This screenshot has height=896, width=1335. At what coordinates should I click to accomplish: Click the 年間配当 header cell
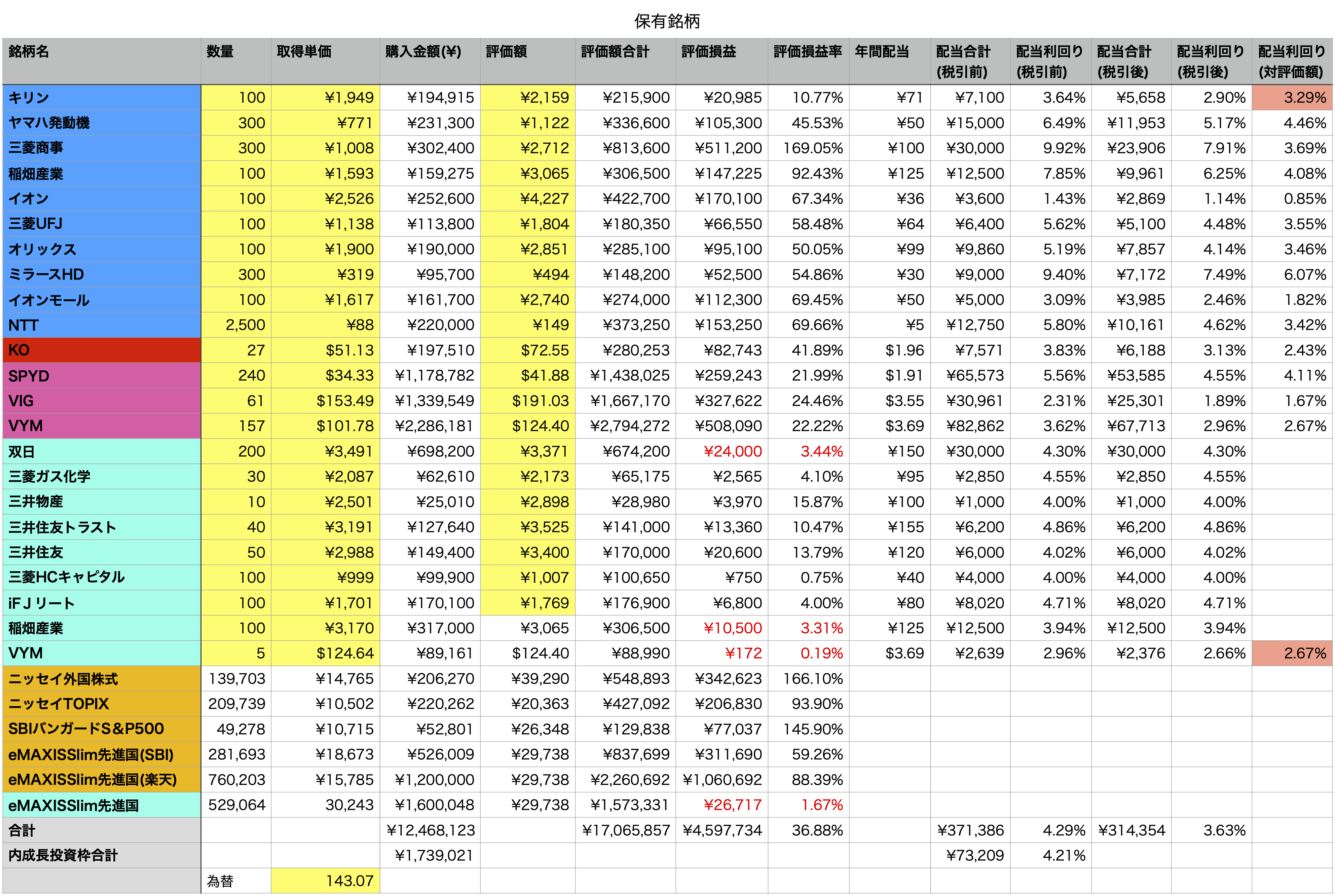point(889,62)
